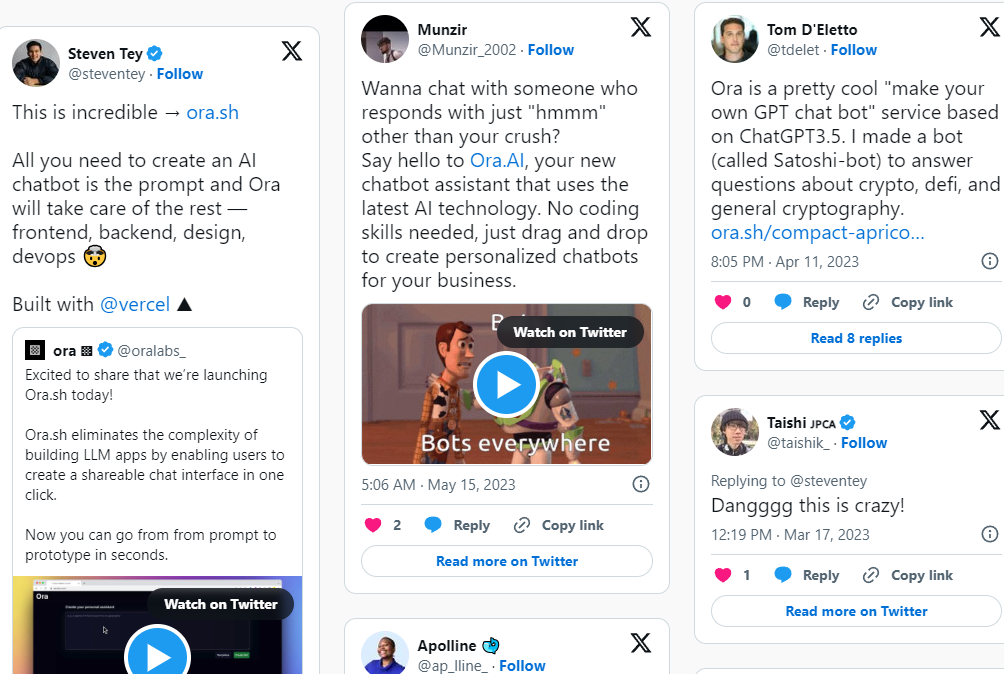
Task: Like Munzir's tweet with heart icon
Action: coord(373,526)
